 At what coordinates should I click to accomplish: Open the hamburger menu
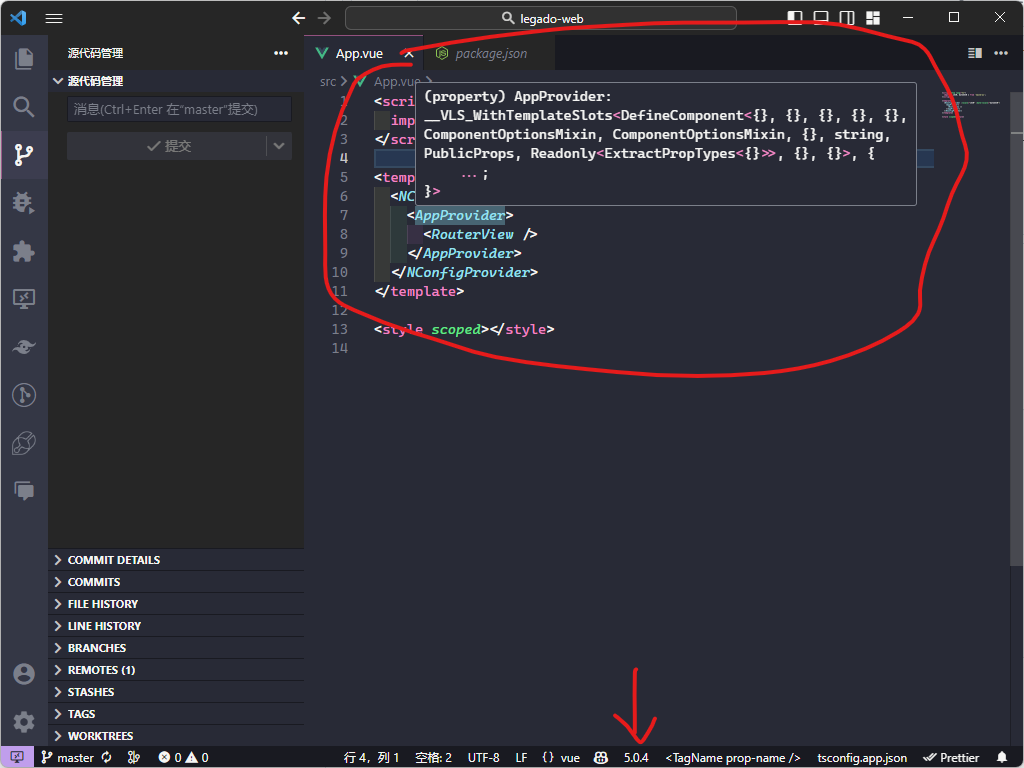pos(54,17)
